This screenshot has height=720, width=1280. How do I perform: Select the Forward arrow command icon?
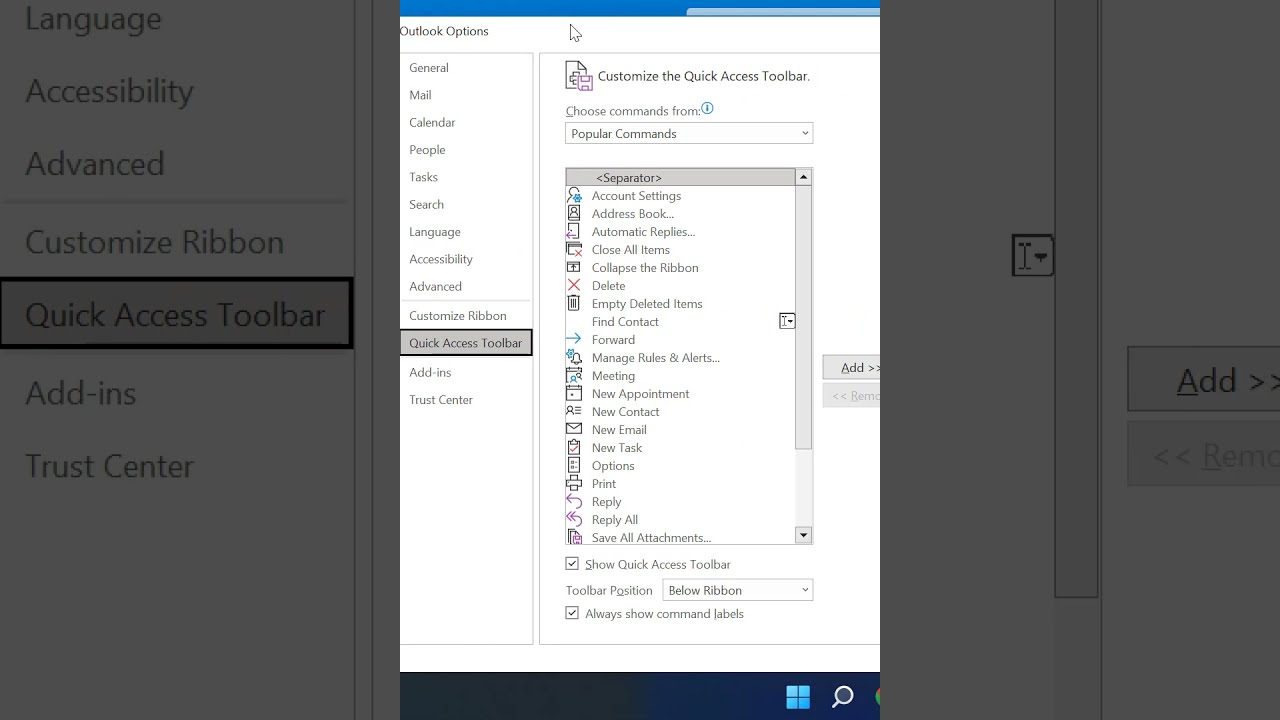click(574, 340)
